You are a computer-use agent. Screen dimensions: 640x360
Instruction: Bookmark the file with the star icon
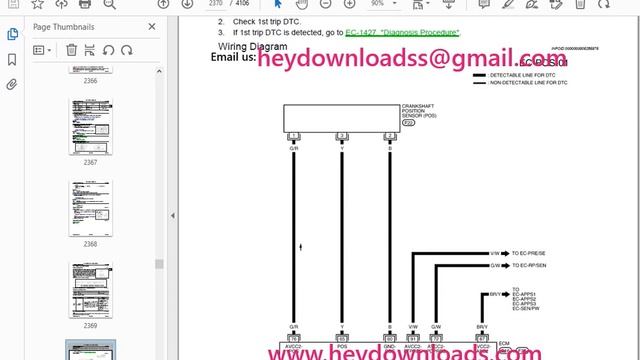(38, 4)
